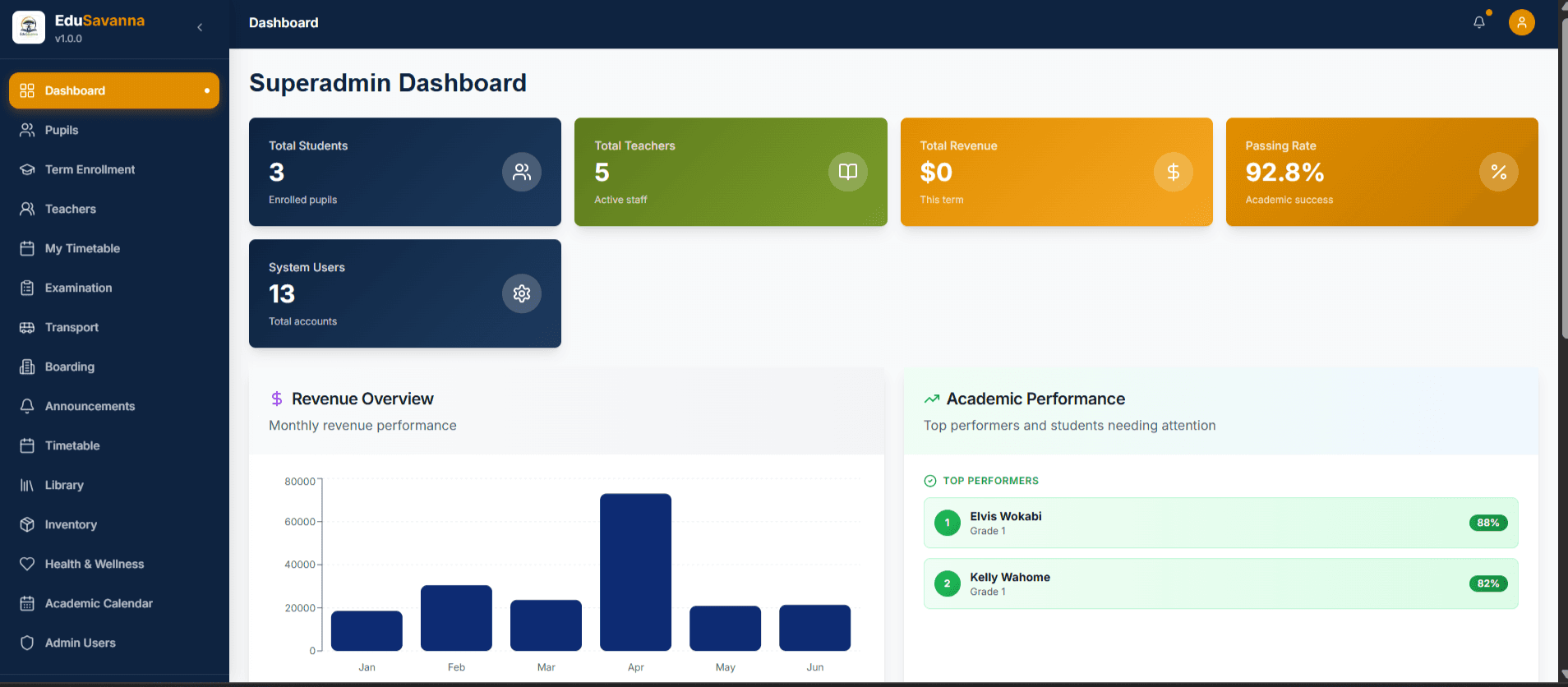Open Term Enrollment menu item
The width and height of the screenshot is (1568, 687).
pyautogui.click(x=114, y=169)
